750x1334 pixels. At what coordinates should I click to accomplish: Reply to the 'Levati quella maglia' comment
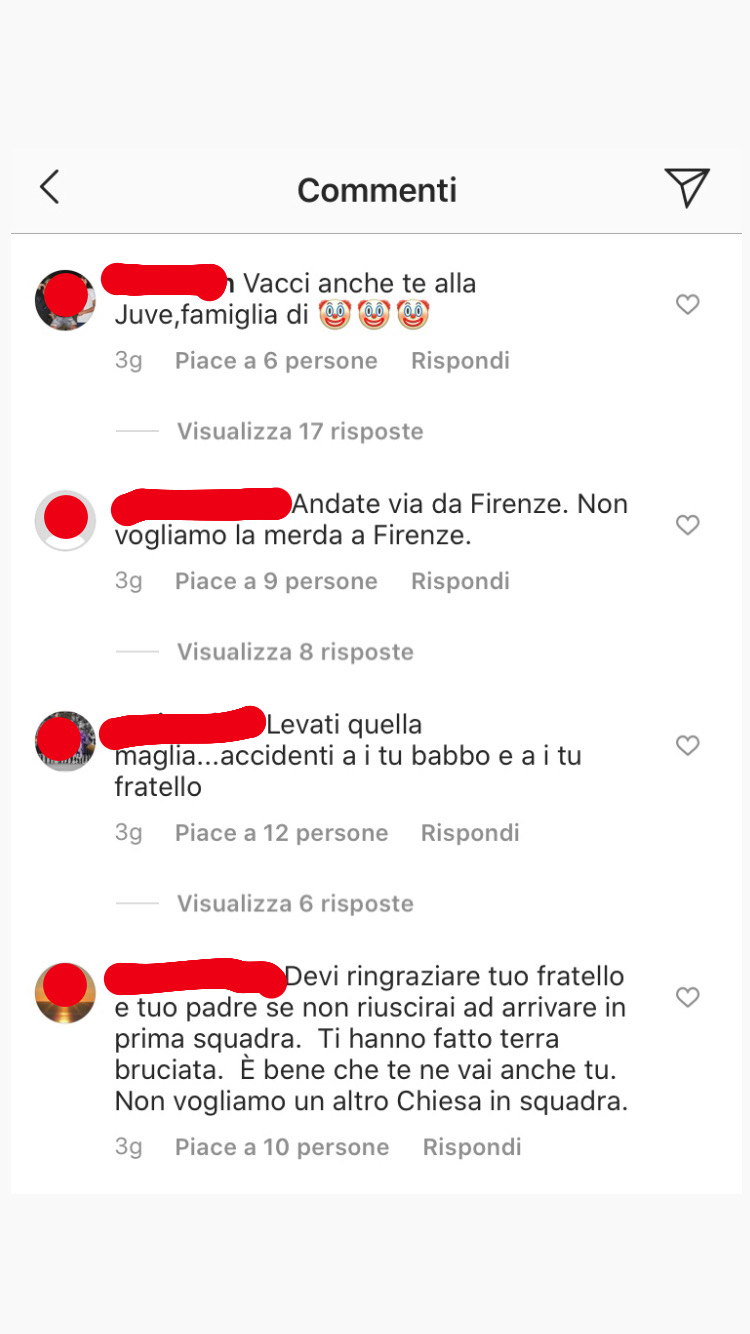coord(470,833)
